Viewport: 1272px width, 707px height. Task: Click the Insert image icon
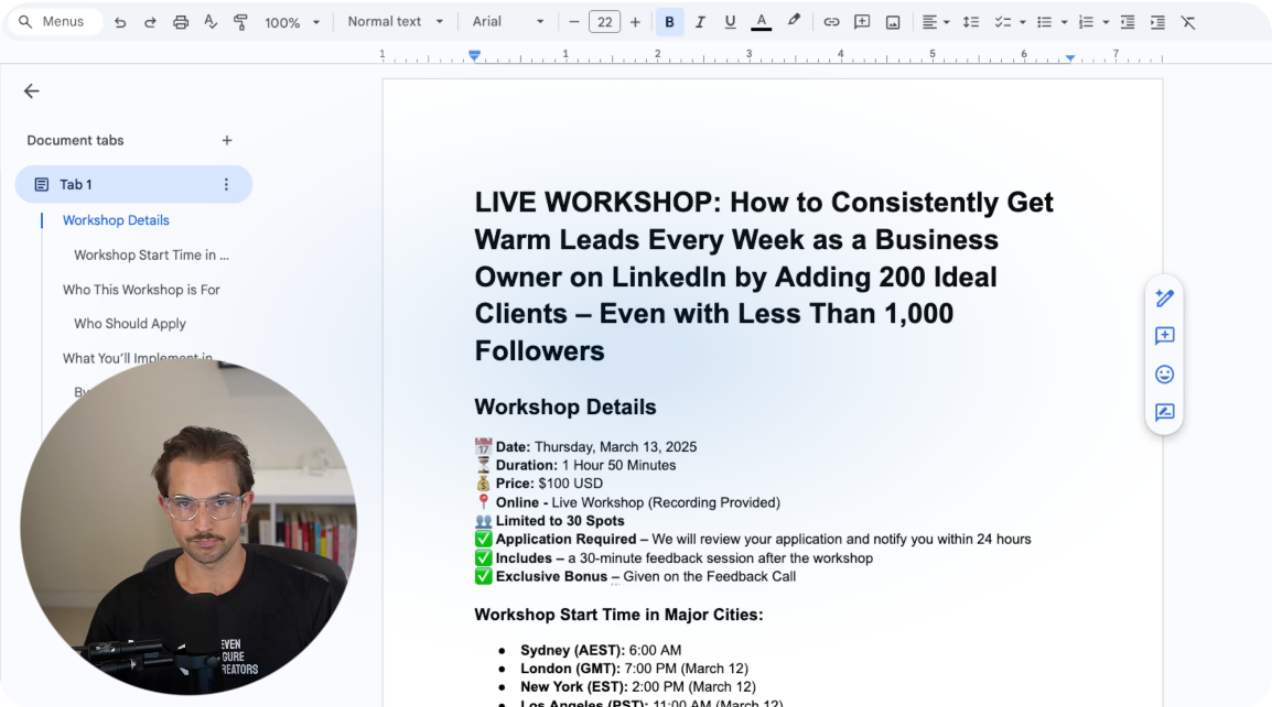pyautogui.click(x=892, y=22)
